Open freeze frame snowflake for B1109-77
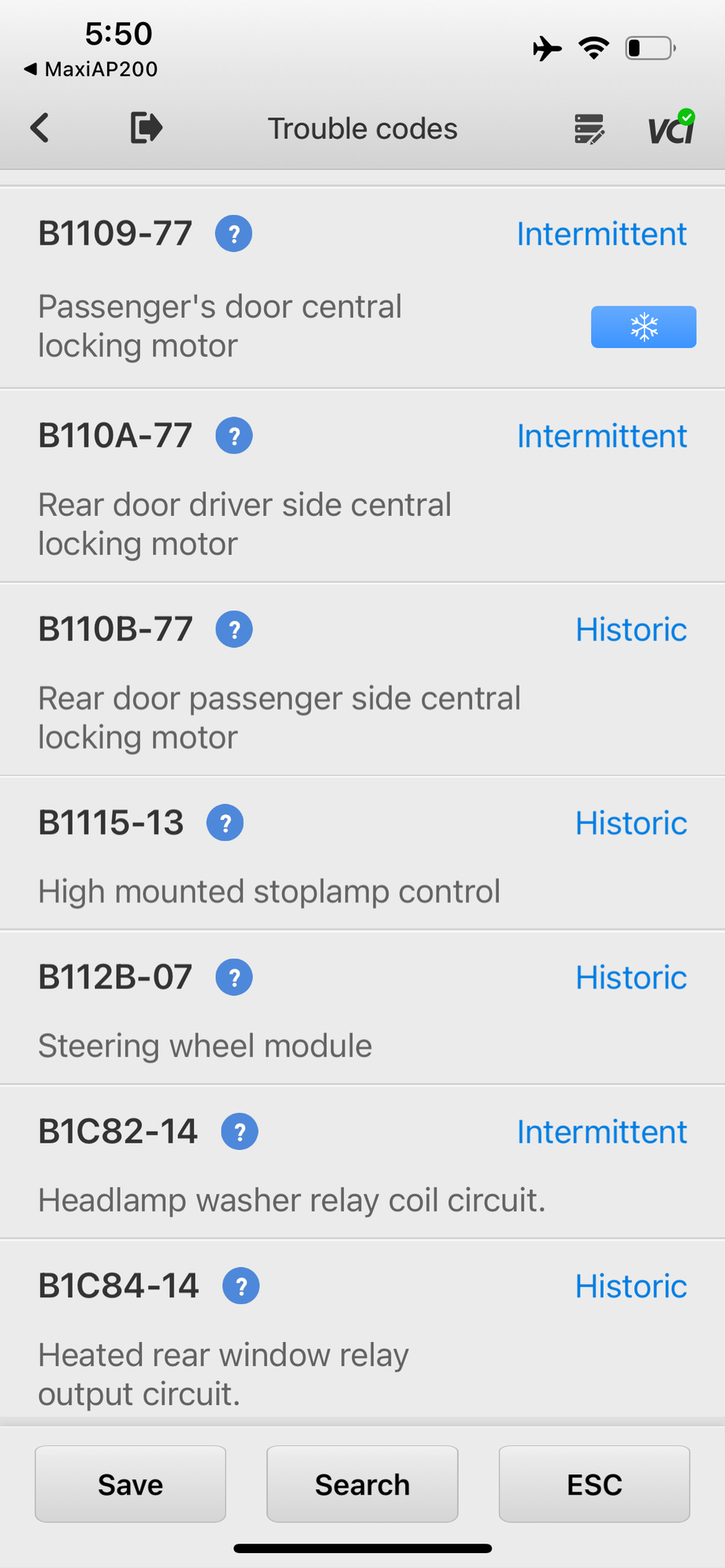Image resolution: width=725 pixels, height=1568 pixels. pyautogui.click(x=643, y=327)
